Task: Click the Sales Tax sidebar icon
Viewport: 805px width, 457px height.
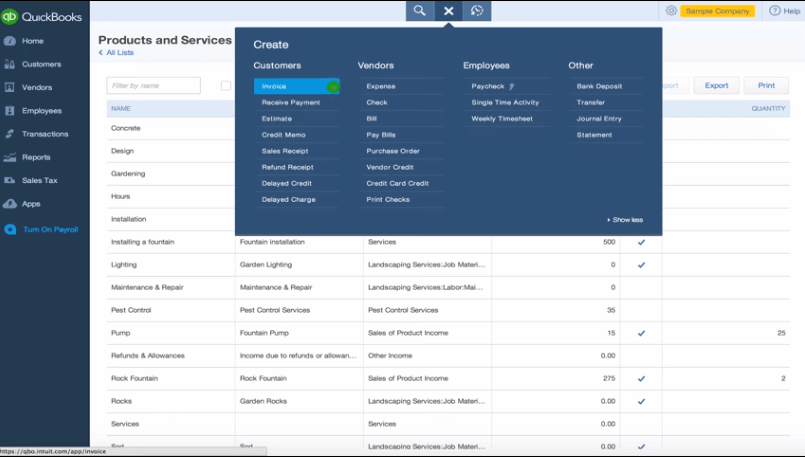Action: click(9, 180)
